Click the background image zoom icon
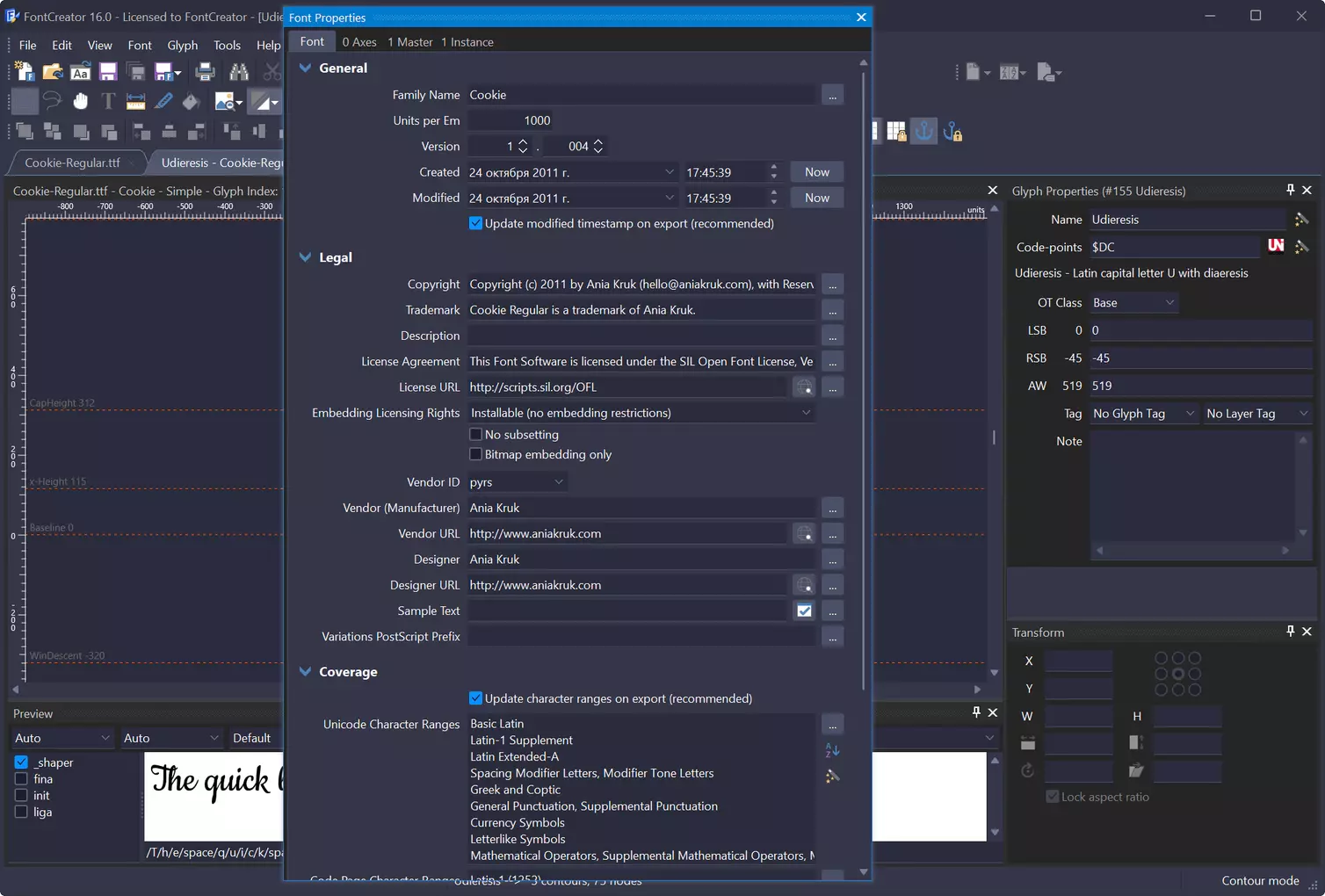 225,101
